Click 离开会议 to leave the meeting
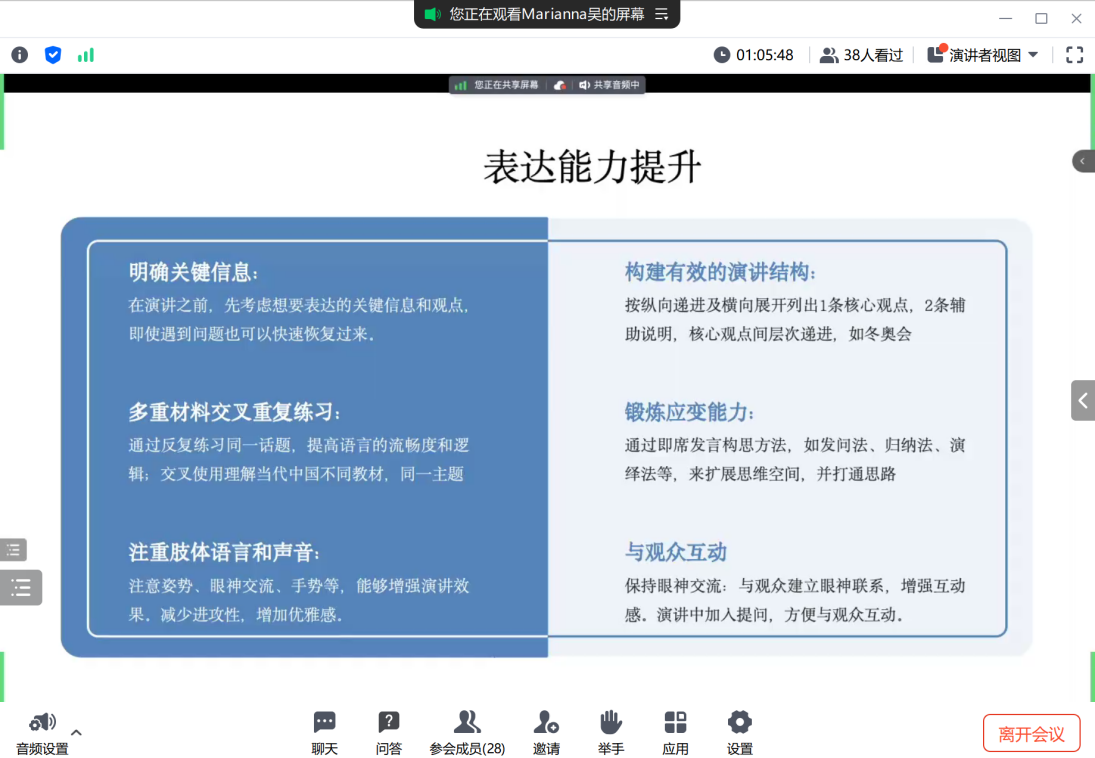The width and height of the screenshot is (1095, 758). 1031,733
